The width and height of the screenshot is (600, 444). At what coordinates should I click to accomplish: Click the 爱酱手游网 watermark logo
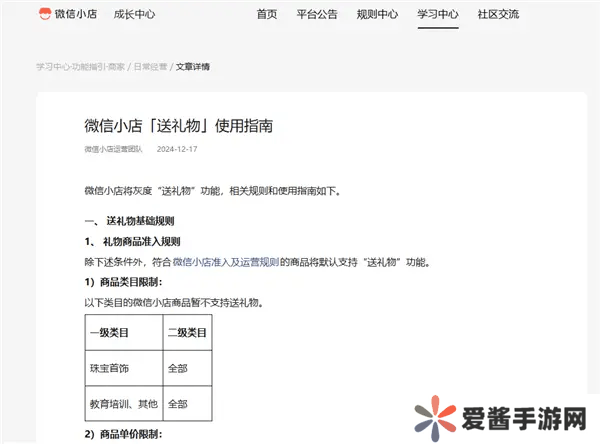pyautogui.click(x=500, y=412)
